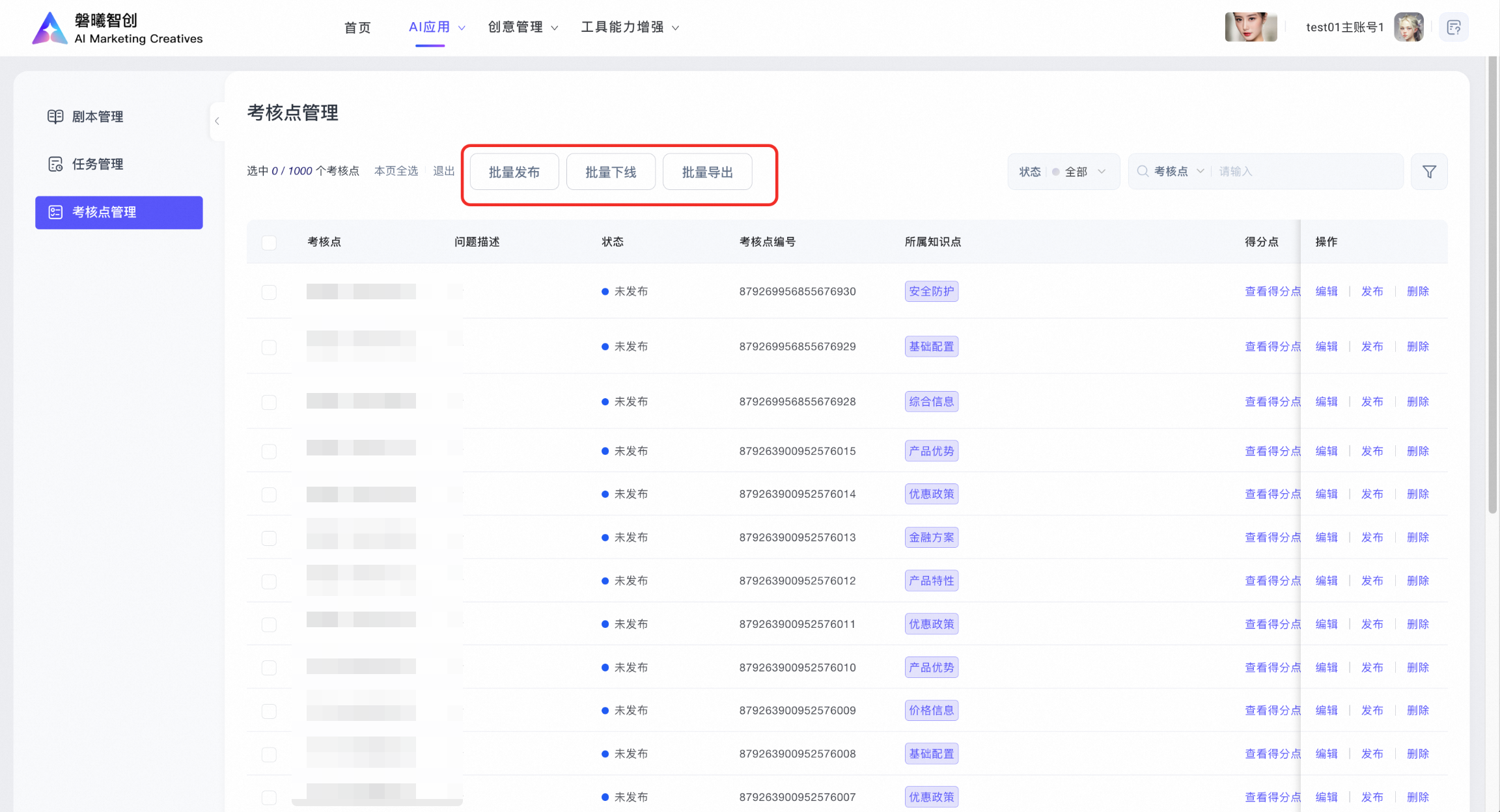Toggle the select-all checkbox in table header
This screenshot has width=1500, height=812.
(269, 243)
